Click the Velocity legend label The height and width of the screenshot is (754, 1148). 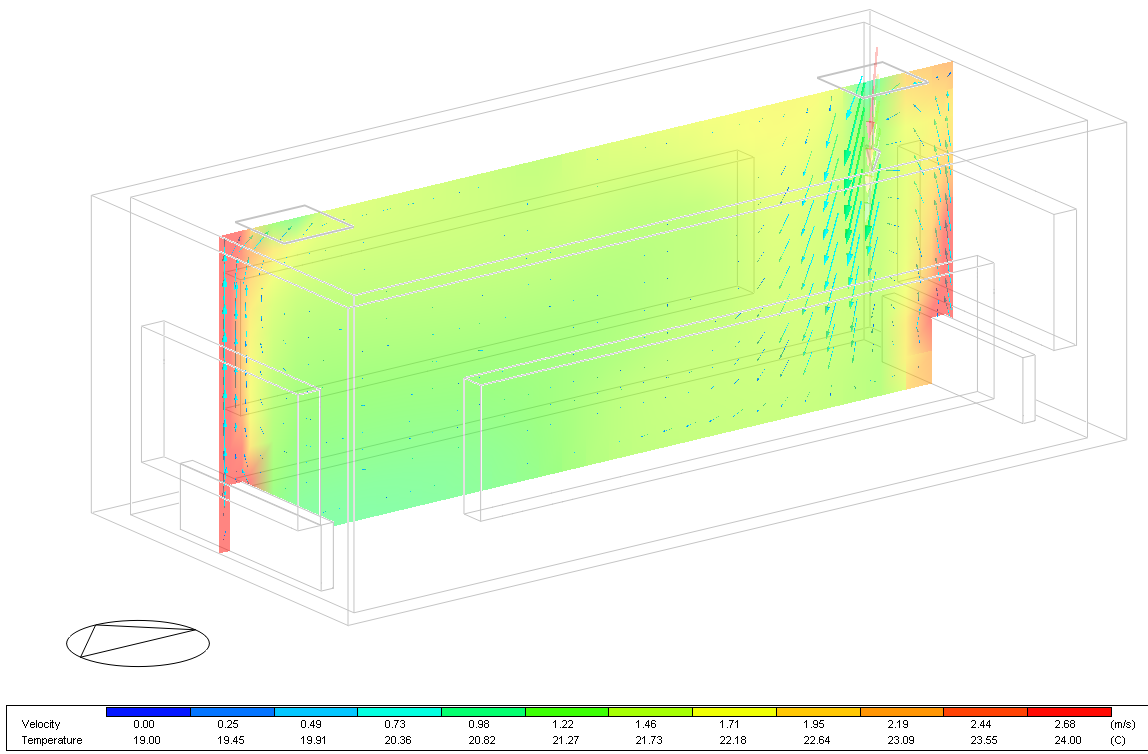tap(40, 724)
